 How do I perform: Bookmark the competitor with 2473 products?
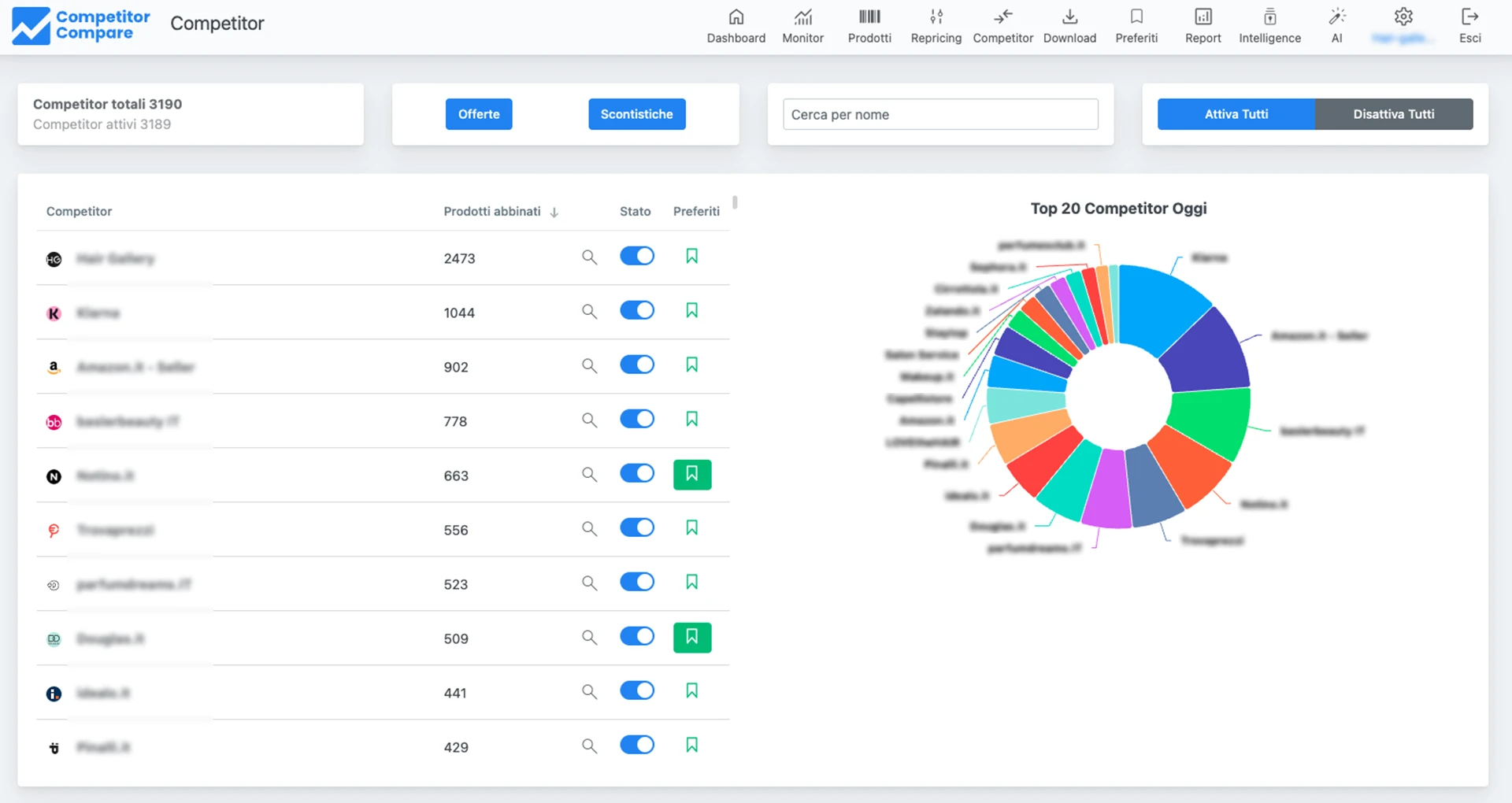click(691, 257)
